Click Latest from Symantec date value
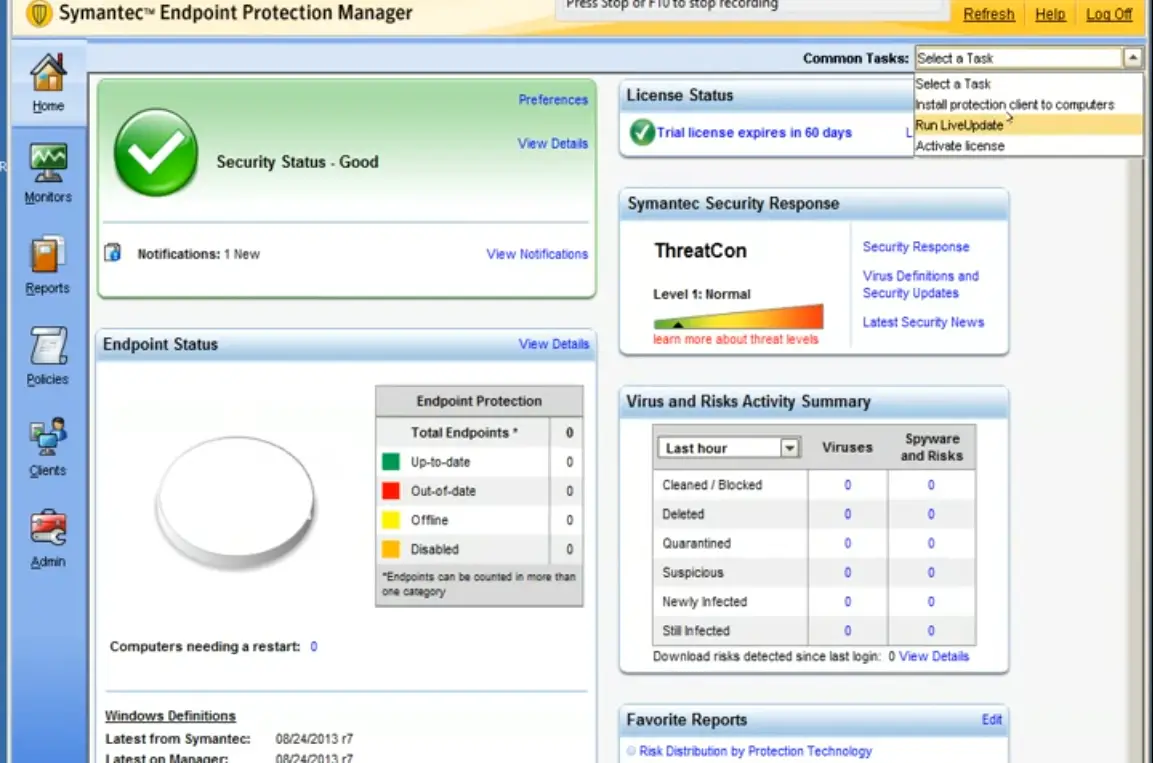This screenshot has height=763, width=1153. tap(314, 738)
